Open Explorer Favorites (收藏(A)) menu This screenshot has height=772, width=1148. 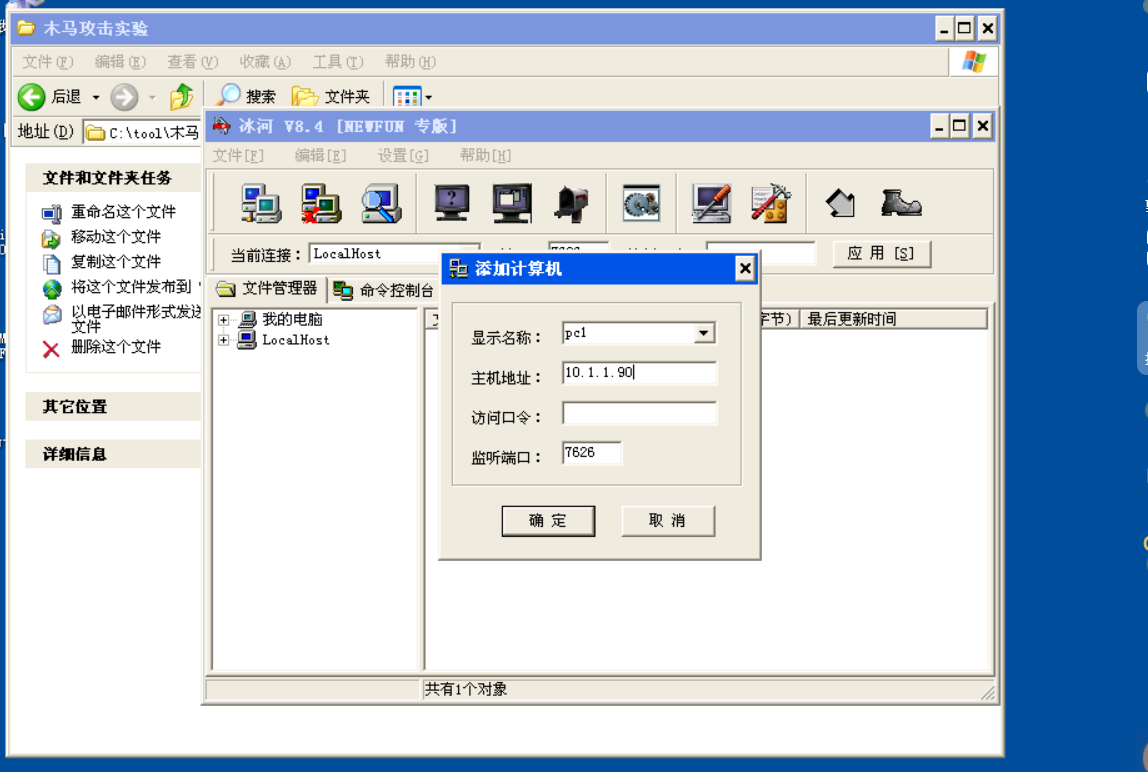(x=265, y=62)
